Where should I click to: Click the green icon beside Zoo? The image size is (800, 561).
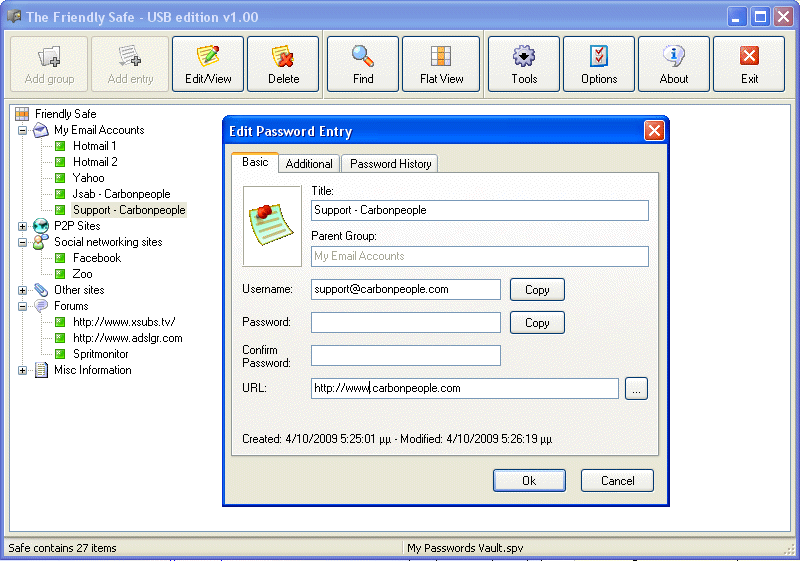(x=60, y=274)
